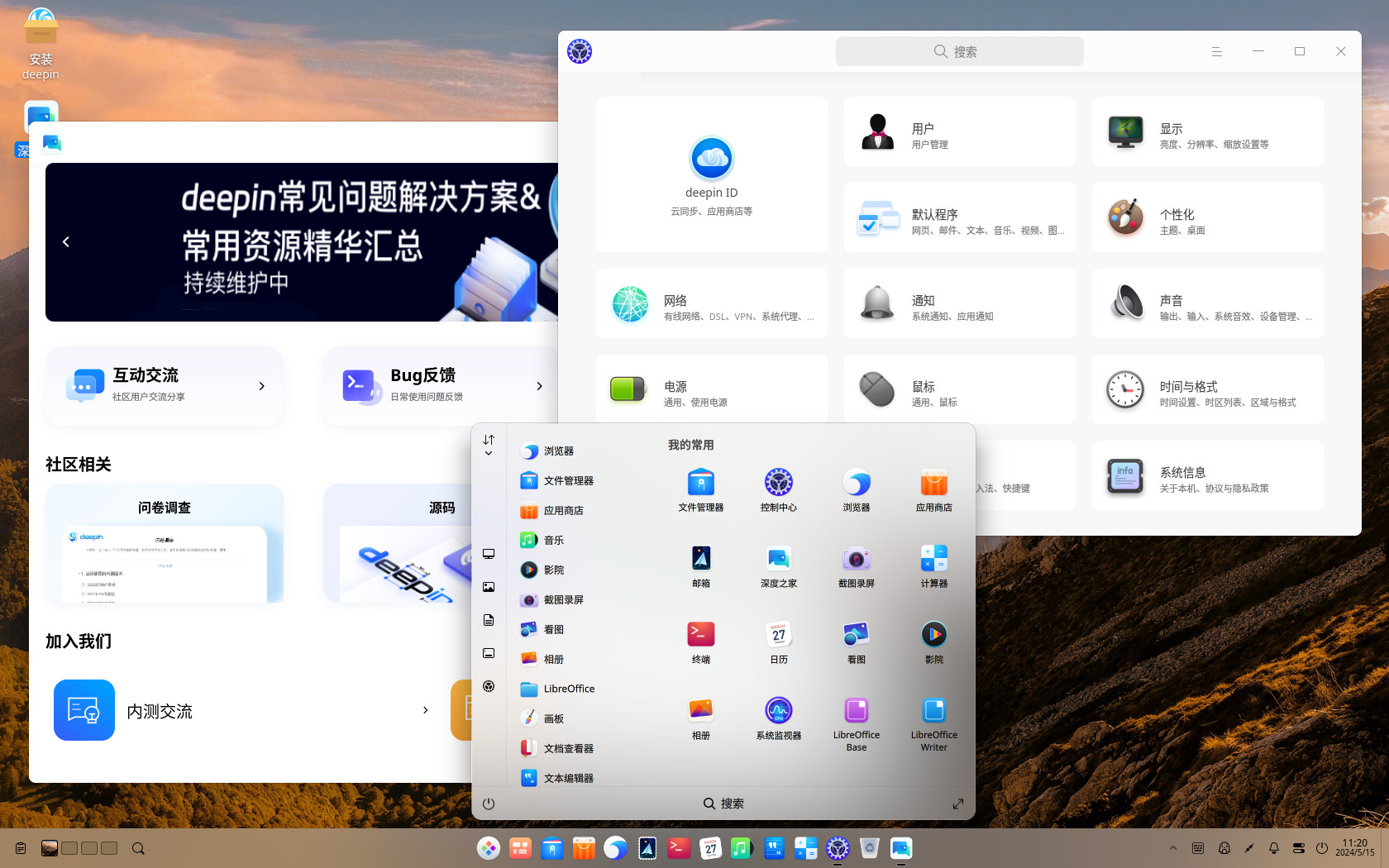Image resolution: width=1389 pixels, height=868 pixels.
Task: Open 深度之家 in the launcher grid
Action: pyautogui.click(x=778, y=566)
